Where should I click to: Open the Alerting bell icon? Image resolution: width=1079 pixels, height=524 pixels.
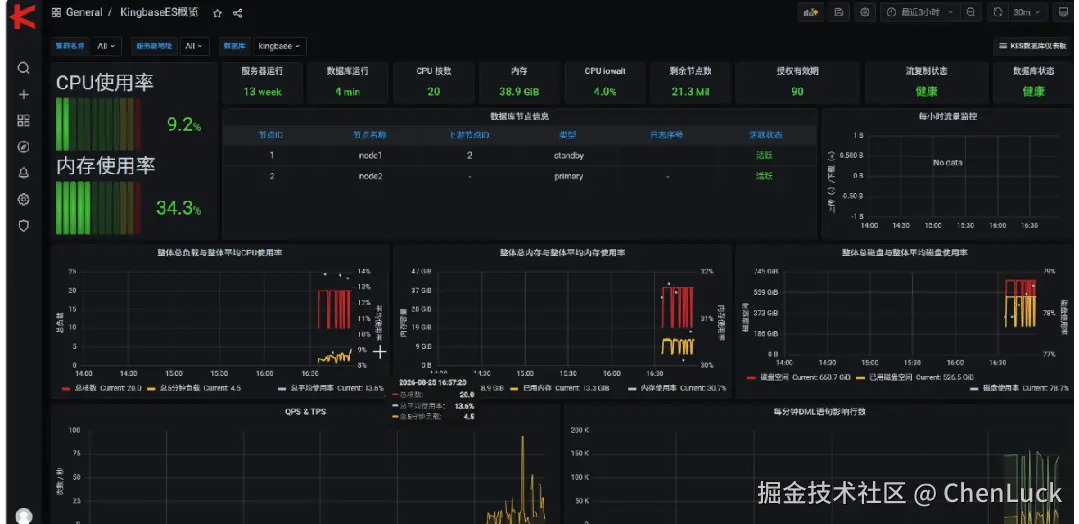(x=23, y=173)
